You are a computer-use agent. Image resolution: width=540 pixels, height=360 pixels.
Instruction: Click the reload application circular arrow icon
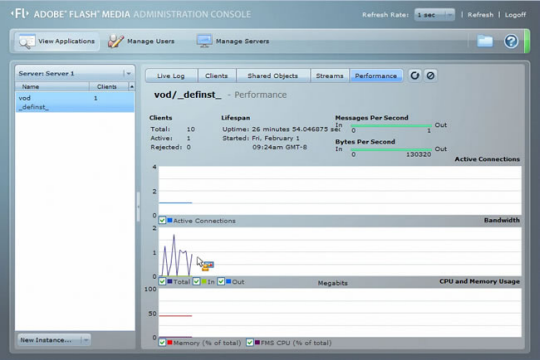click(415, 75)
